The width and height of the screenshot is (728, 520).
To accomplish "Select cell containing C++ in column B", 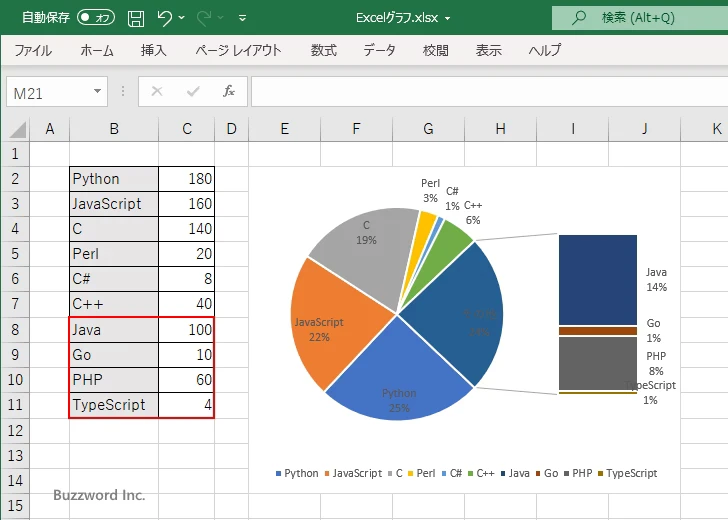I will point(114,304).
